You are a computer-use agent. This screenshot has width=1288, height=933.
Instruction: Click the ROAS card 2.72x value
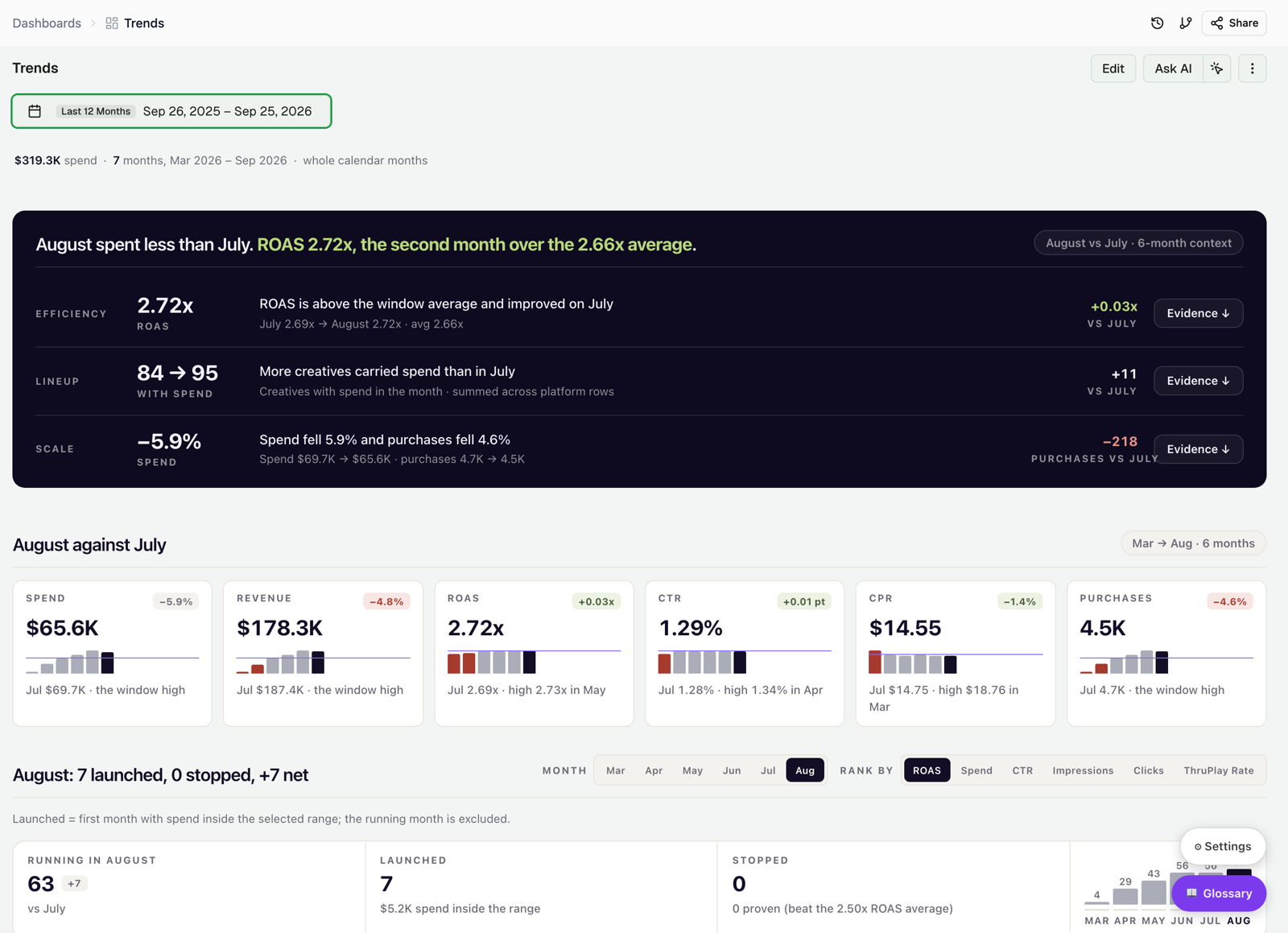476,628
